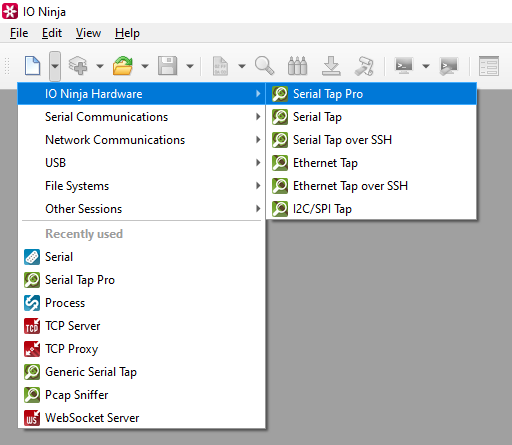Choose Ethernet Tap over SSH
Viewport: 512px width, 445px height.
[371, 186]
